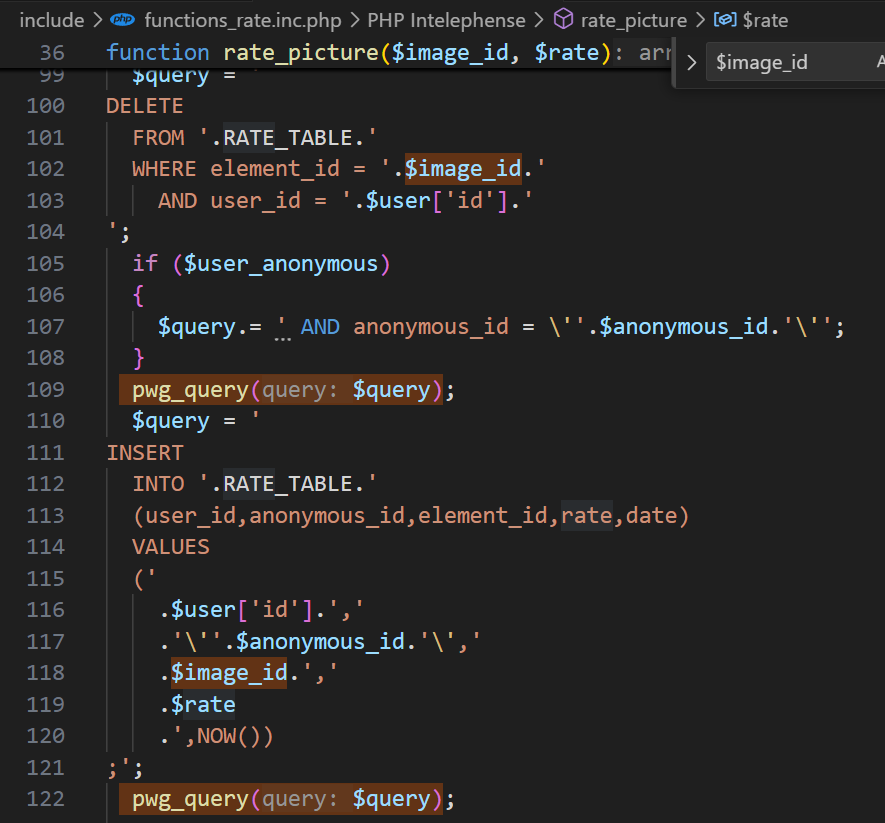Click $user_anonymous in the if condition
Viewport: 885px width, 823px height.
coord(281,264)
